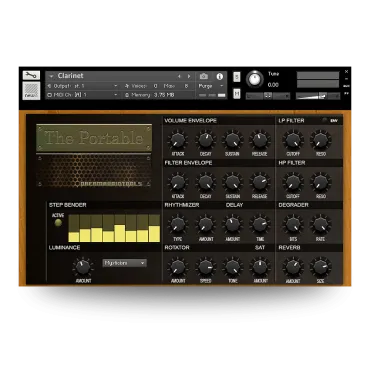Open the MIDI Ch dropdown

(x=116, y=95)
